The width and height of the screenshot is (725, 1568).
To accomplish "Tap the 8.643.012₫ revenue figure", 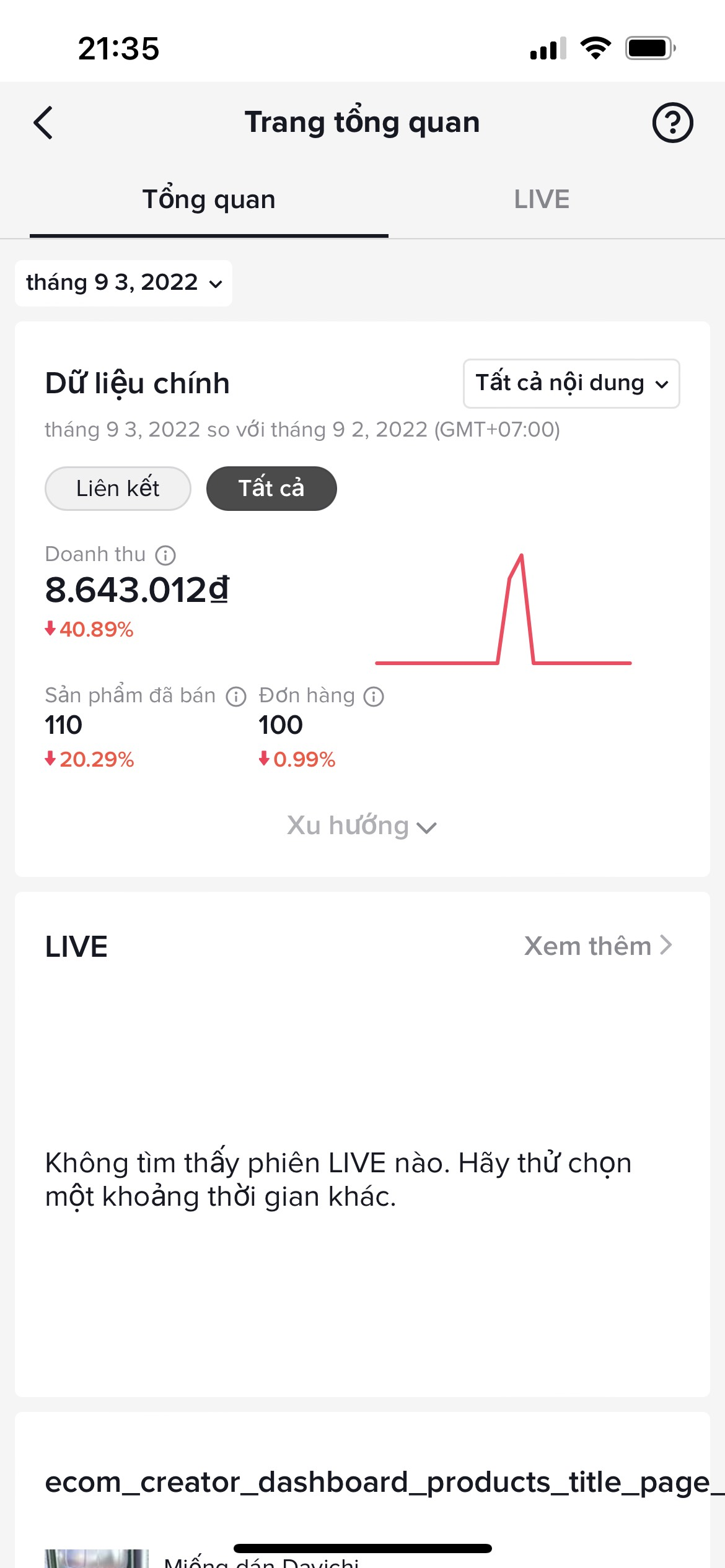I will 137,590.
